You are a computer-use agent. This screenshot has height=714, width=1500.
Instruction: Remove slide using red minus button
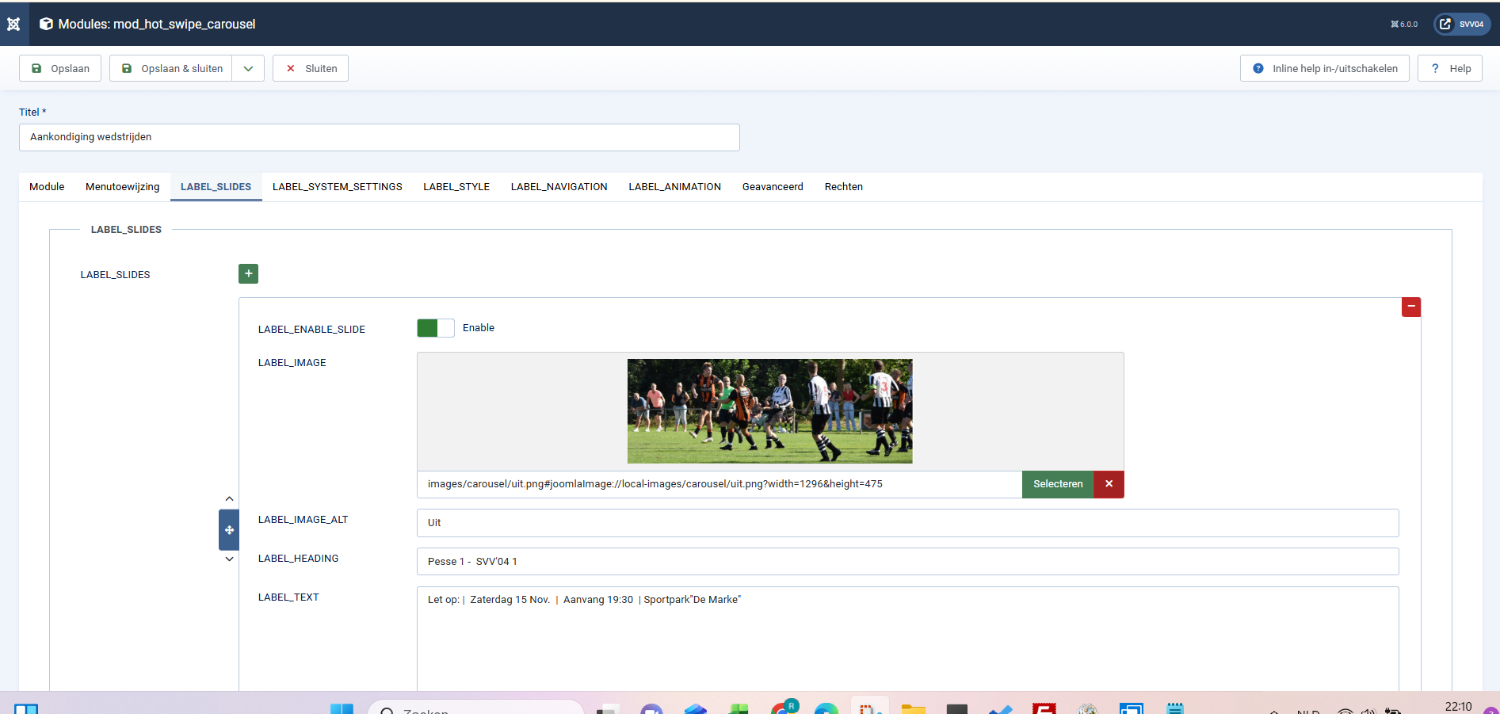pyautogui.click(x=1411, y=307)
